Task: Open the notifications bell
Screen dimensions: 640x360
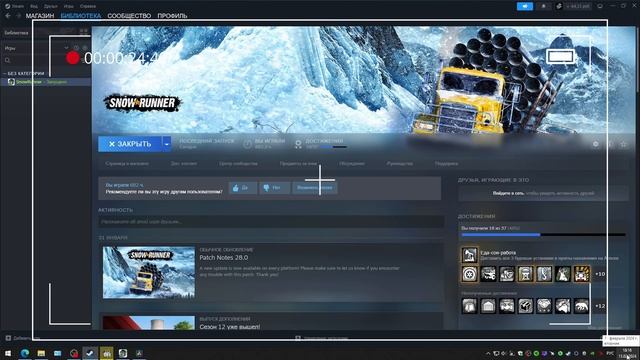Action: click(x=544, y=6)
